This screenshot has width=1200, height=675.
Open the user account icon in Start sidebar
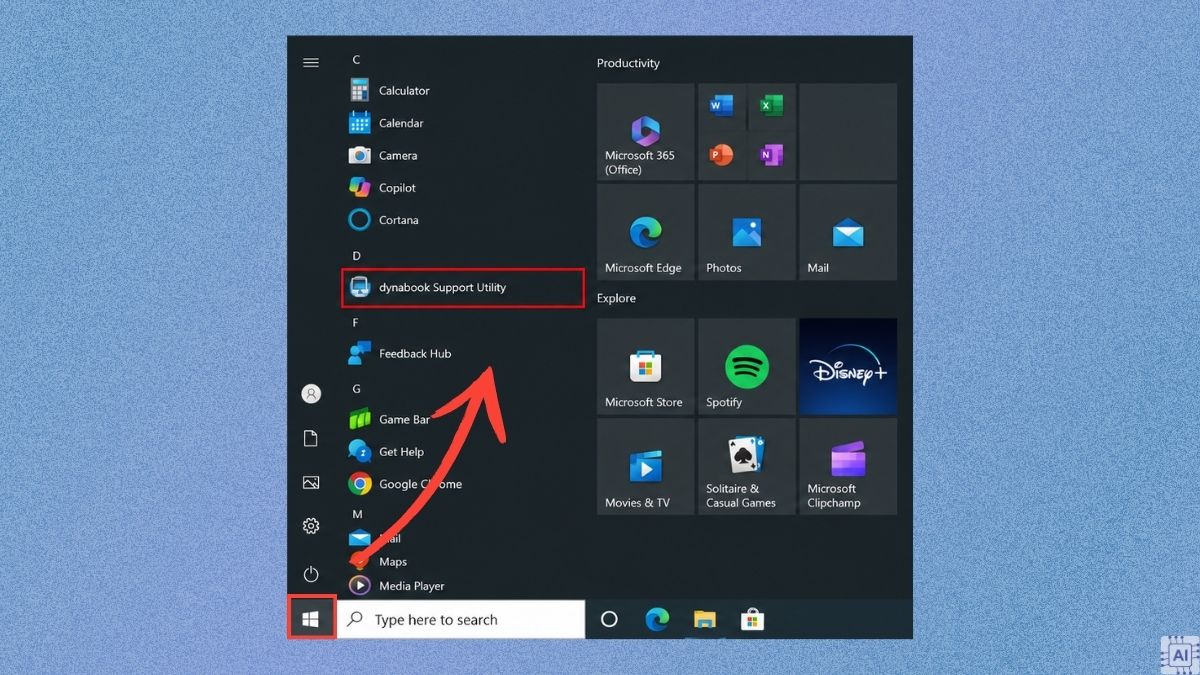click(x=311, y=394)
